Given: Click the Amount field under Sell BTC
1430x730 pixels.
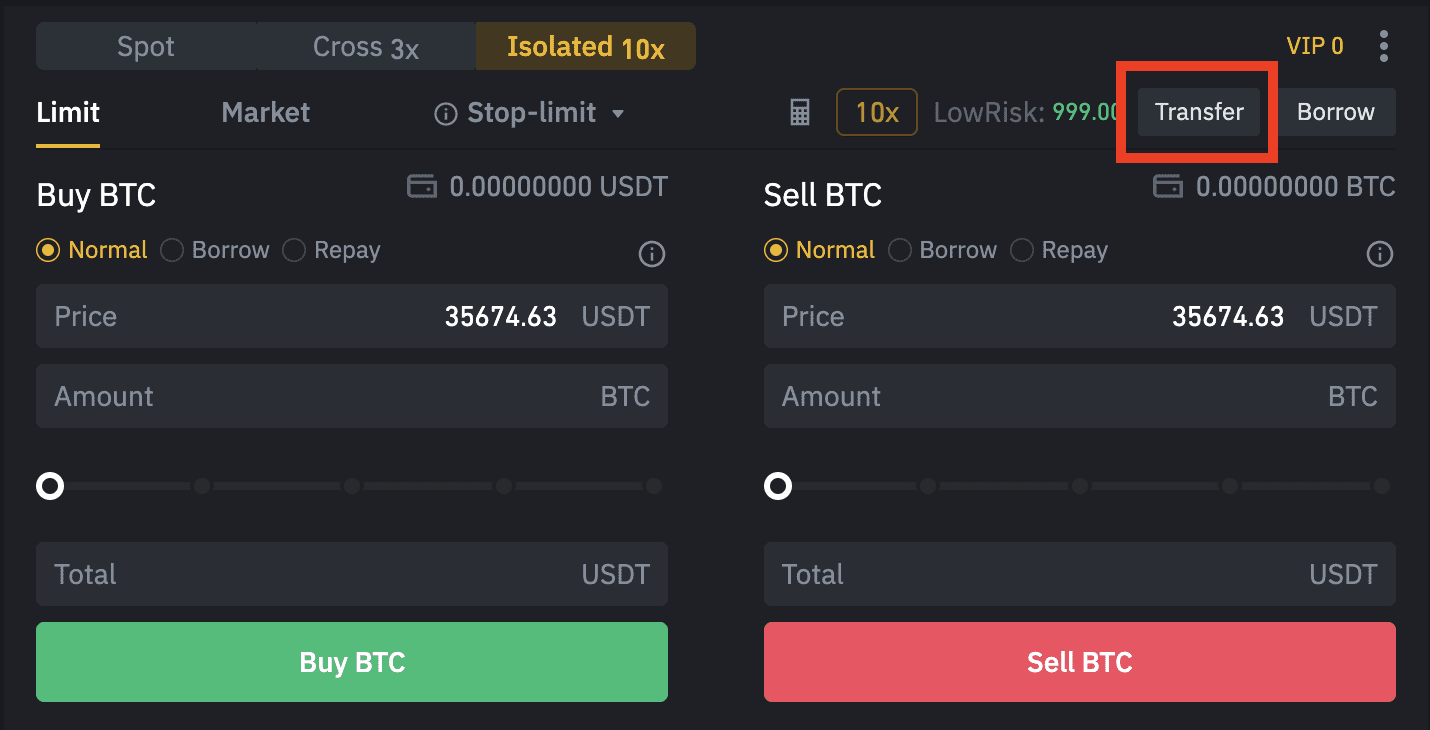Looking at the screenshot, I should click(1080, 396).
